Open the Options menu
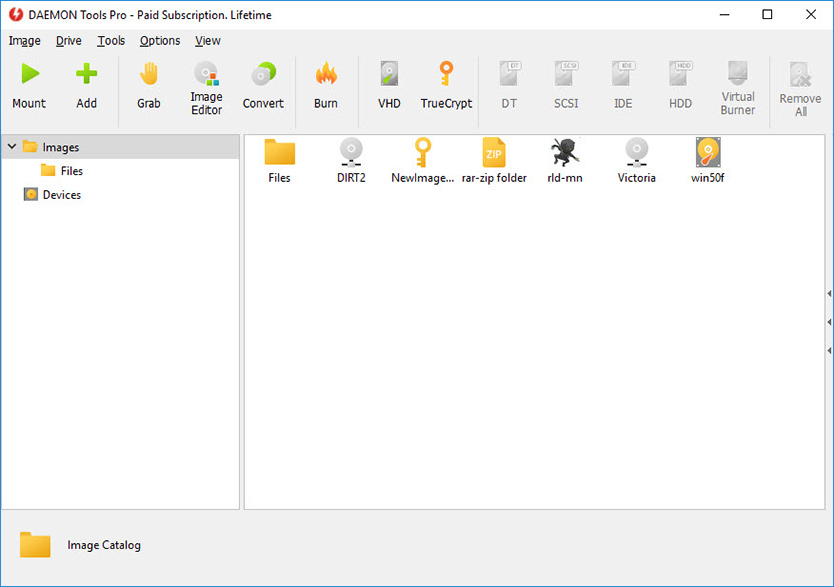The width and height of the screenshot is (834, 587). (159, 40)
